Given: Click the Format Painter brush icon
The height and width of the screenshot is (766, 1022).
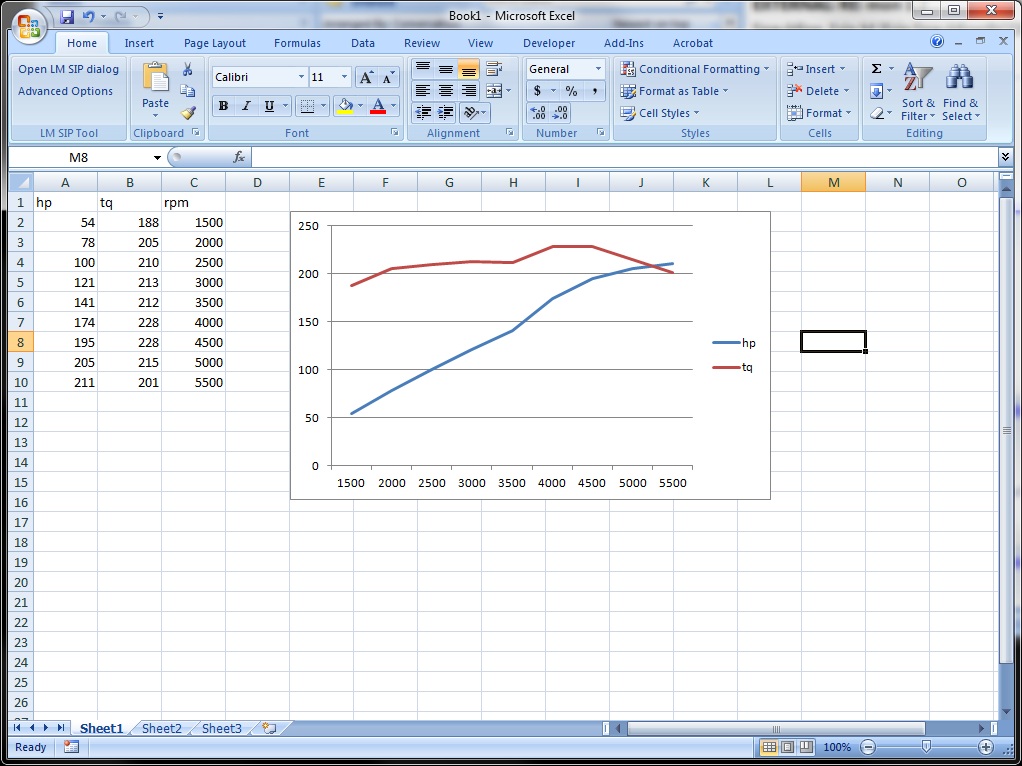Looking at the screenshot, I should [x=187, y=112].
